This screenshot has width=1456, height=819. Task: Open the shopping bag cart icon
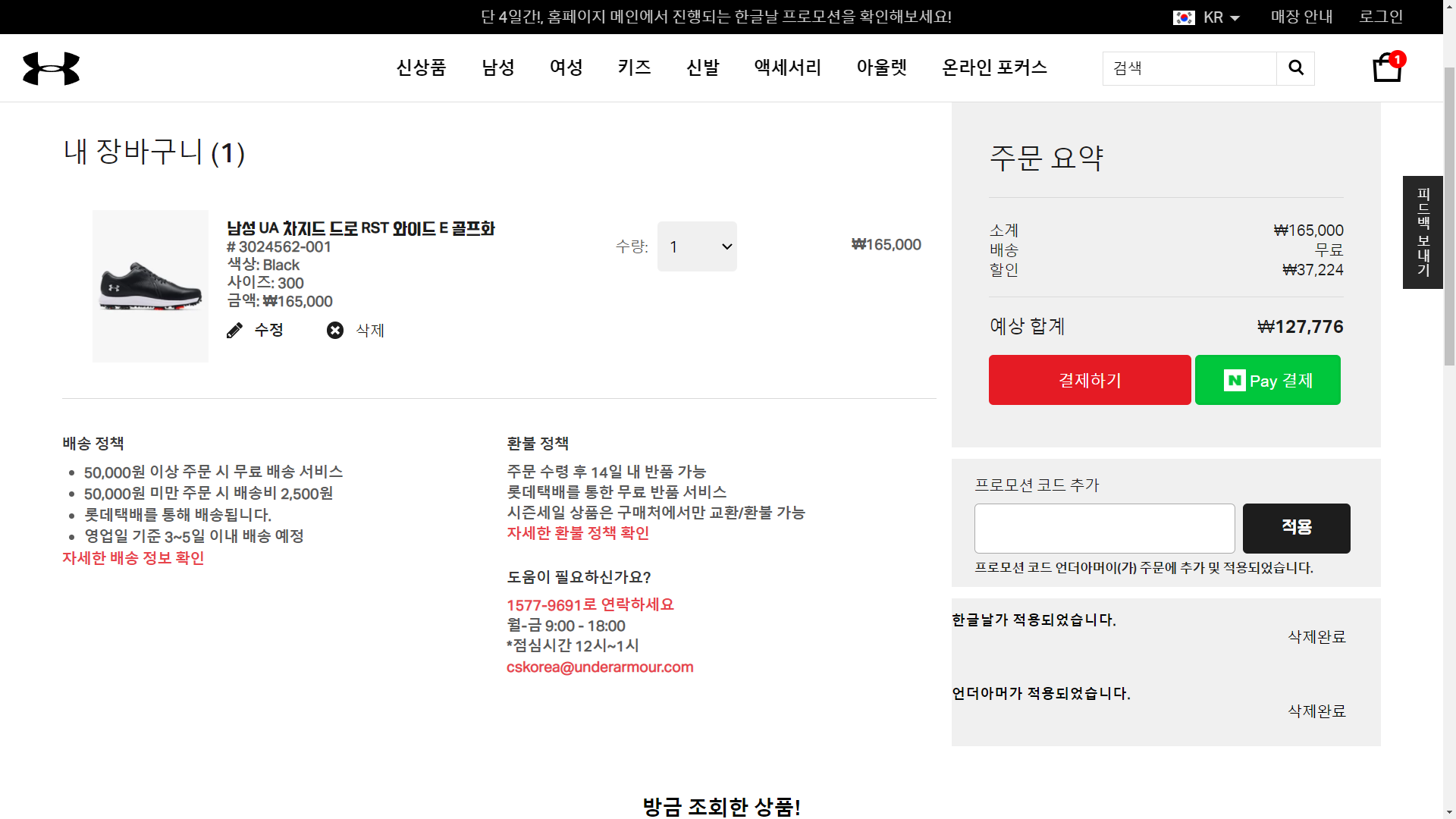click(x=1388, y=67)
